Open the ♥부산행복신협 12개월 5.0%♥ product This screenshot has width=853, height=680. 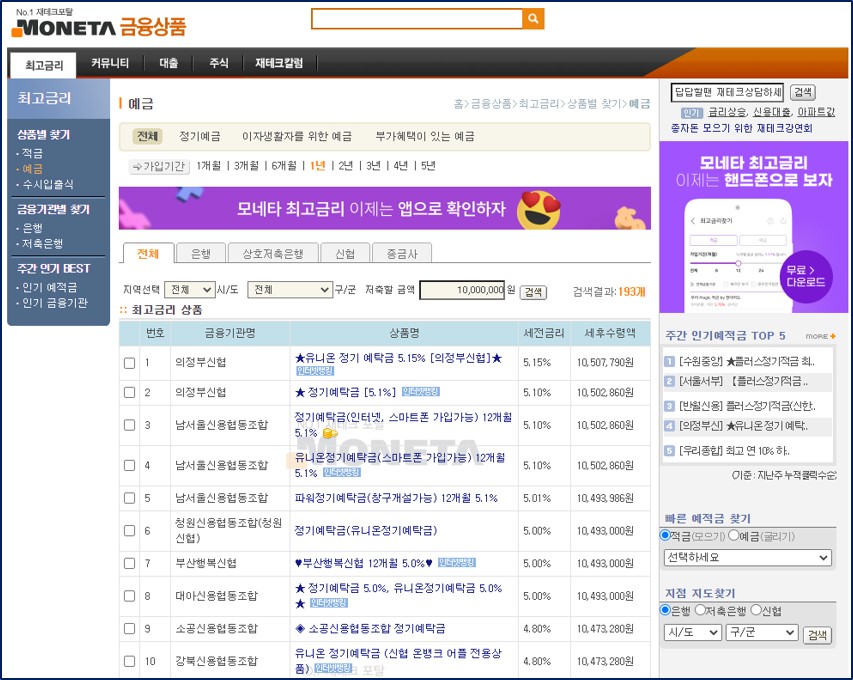(x=363, y=563)
